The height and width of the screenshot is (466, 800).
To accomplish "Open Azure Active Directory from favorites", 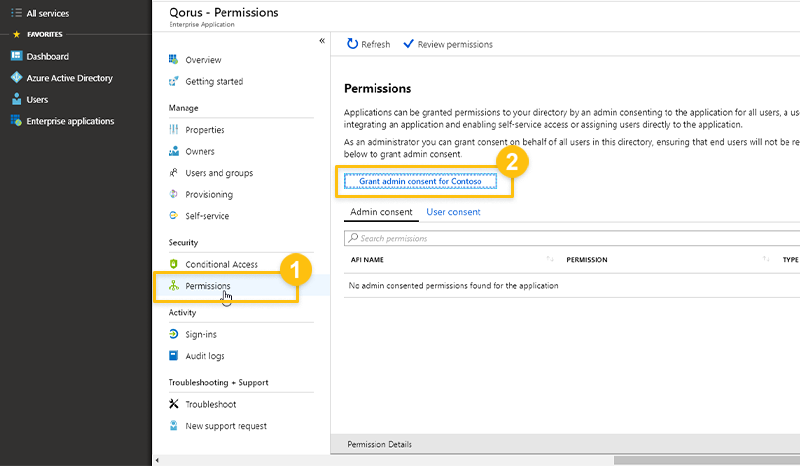I will click(x=68, y=78).
